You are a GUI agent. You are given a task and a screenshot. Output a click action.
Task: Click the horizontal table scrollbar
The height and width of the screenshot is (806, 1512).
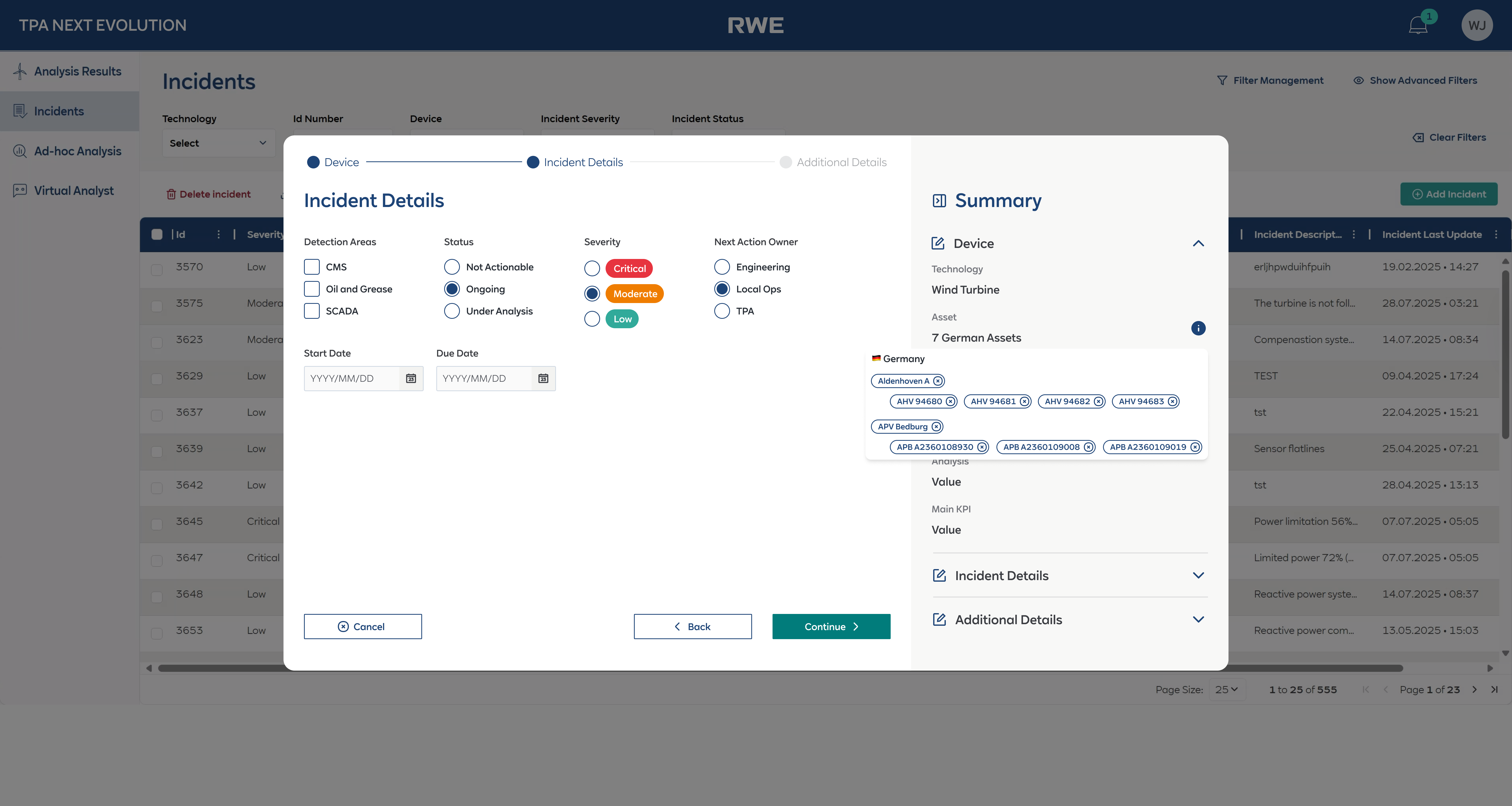(780, 668)
